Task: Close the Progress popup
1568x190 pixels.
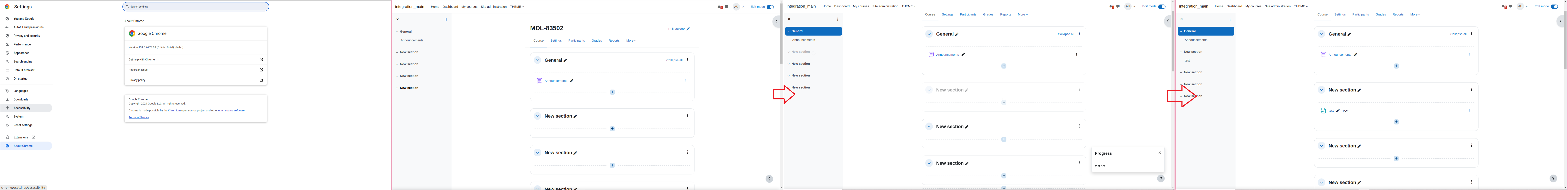Action: point(1160,153)
